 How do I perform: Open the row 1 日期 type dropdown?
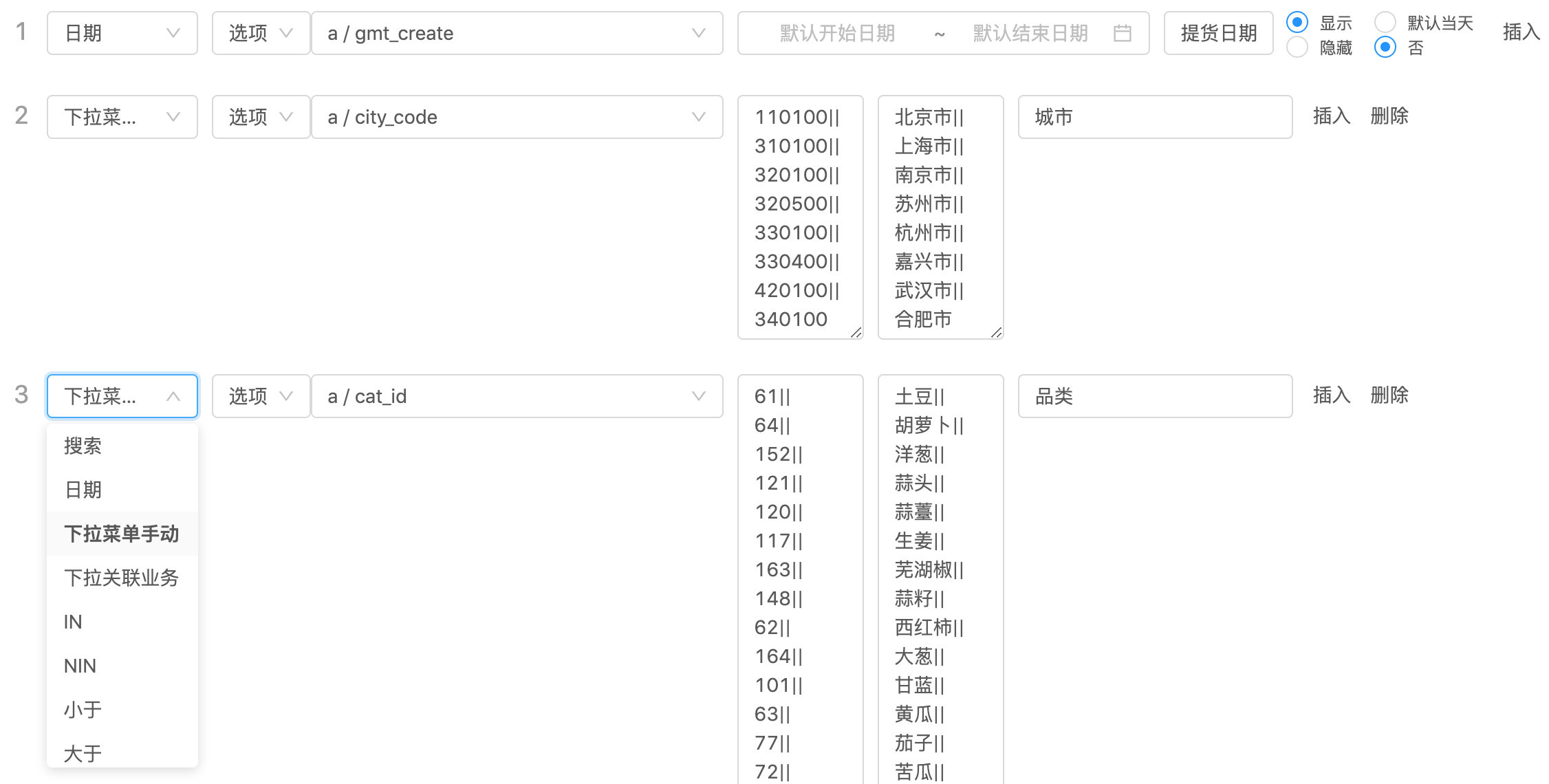(x=122, y=33)
